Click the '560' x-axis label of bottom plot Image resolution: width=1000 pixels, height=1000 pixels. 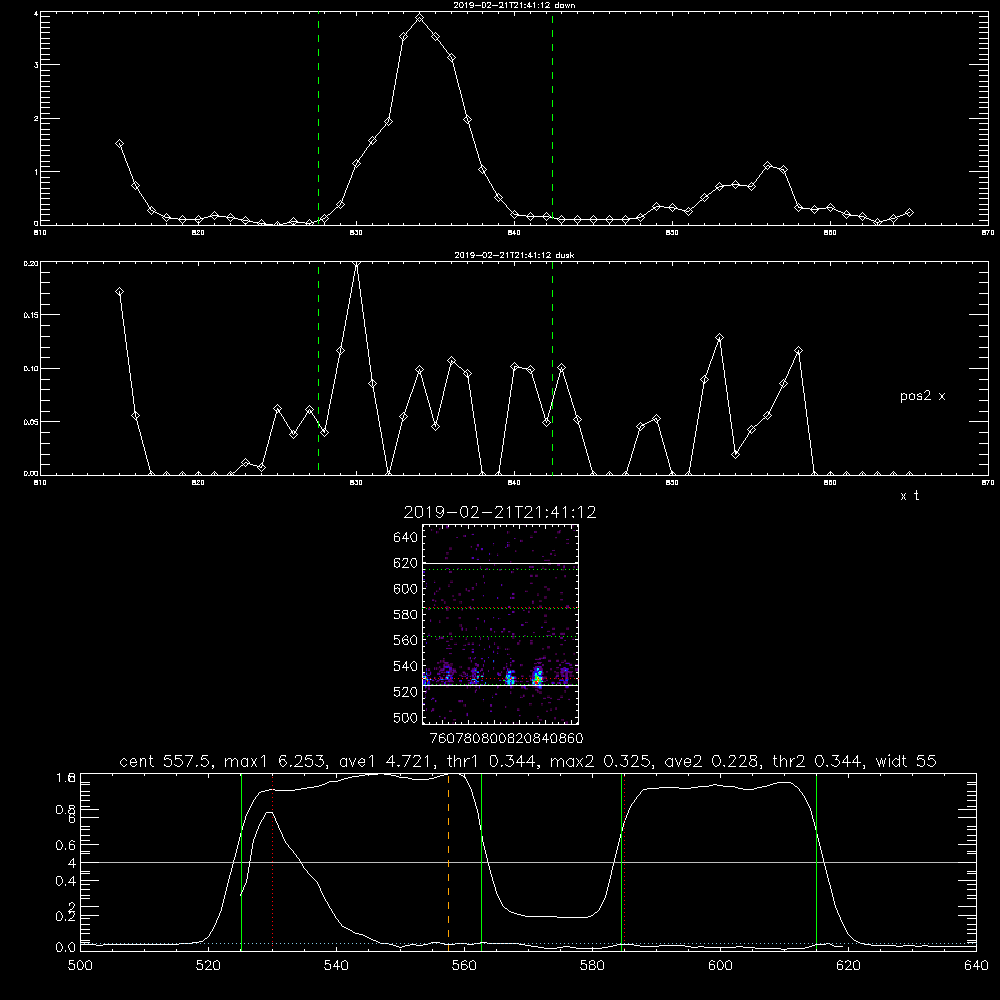[x=464, y=966]
